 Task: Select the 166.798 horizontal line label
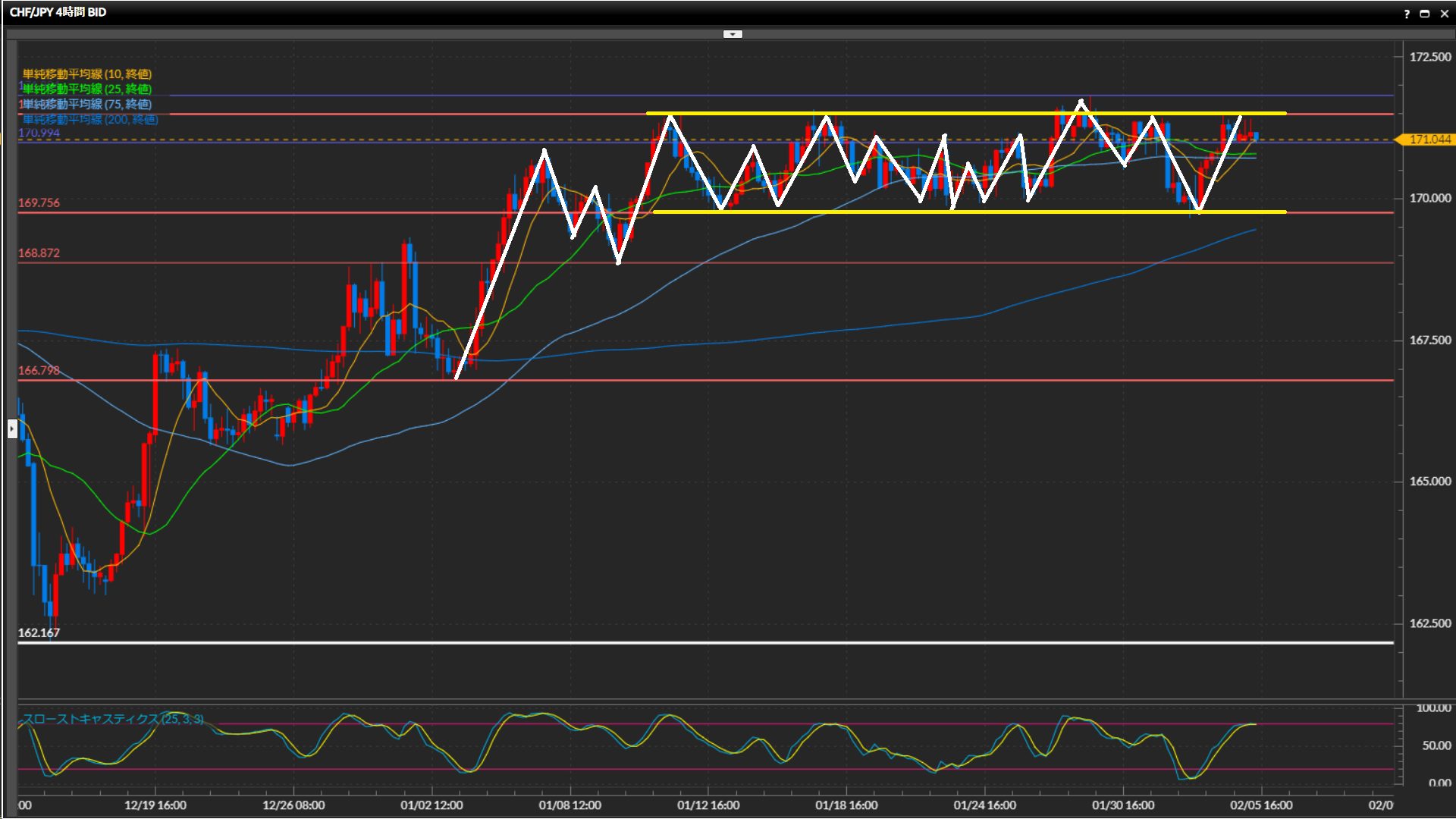(x=39, y=370)
